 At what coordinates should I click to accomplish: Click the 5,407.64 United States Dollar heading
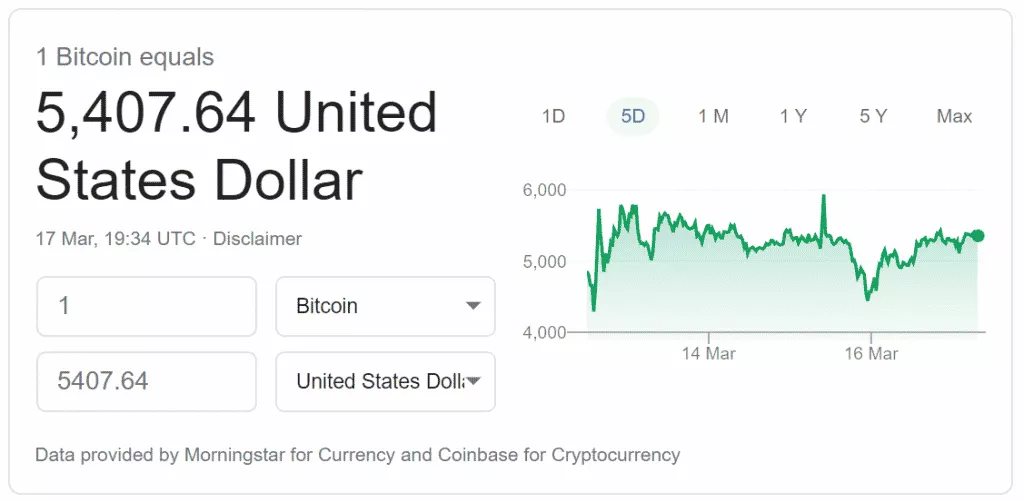[x=236, y=147]
